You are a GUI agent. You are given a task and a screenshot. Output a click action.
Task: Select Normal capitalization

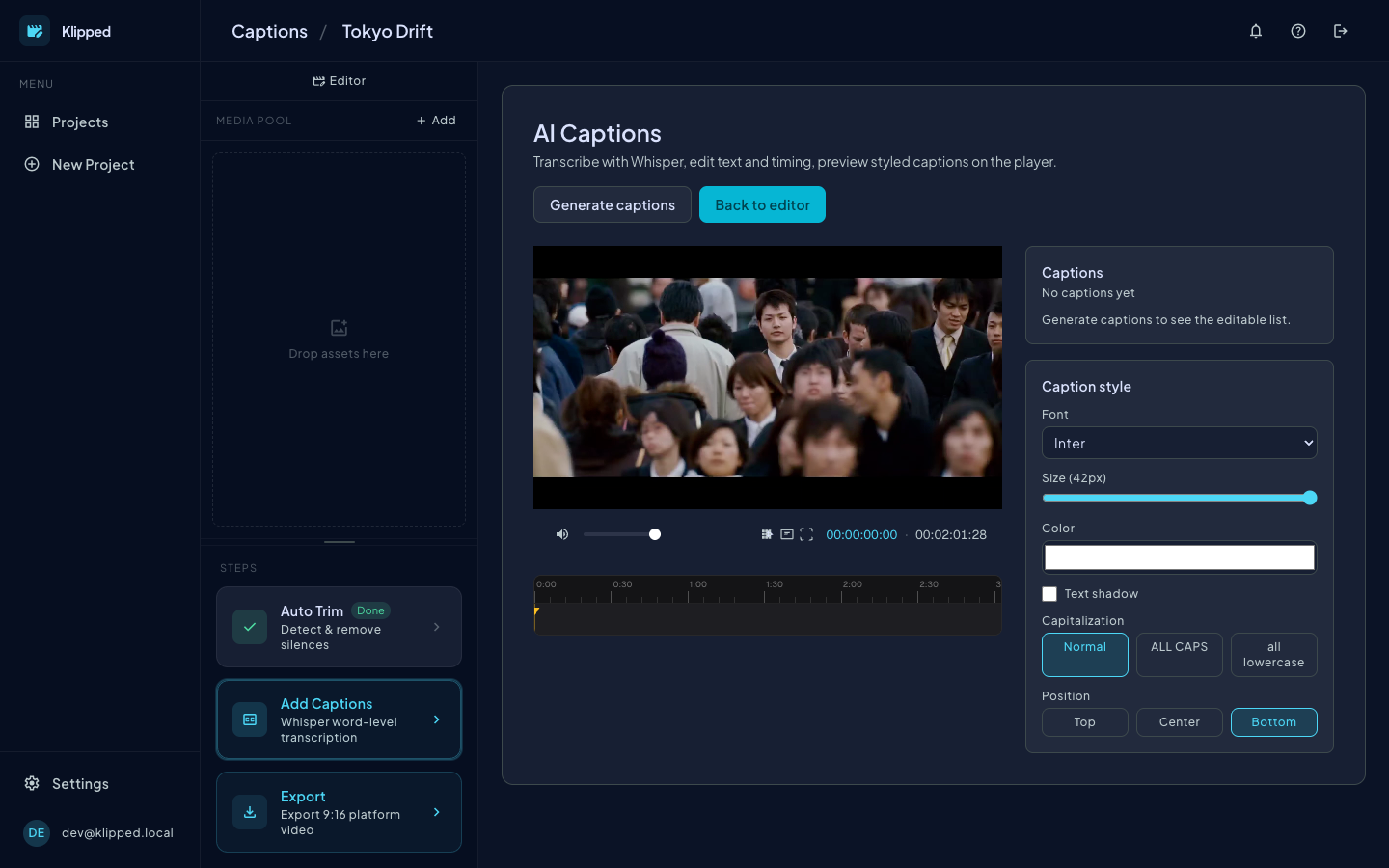1085,655
